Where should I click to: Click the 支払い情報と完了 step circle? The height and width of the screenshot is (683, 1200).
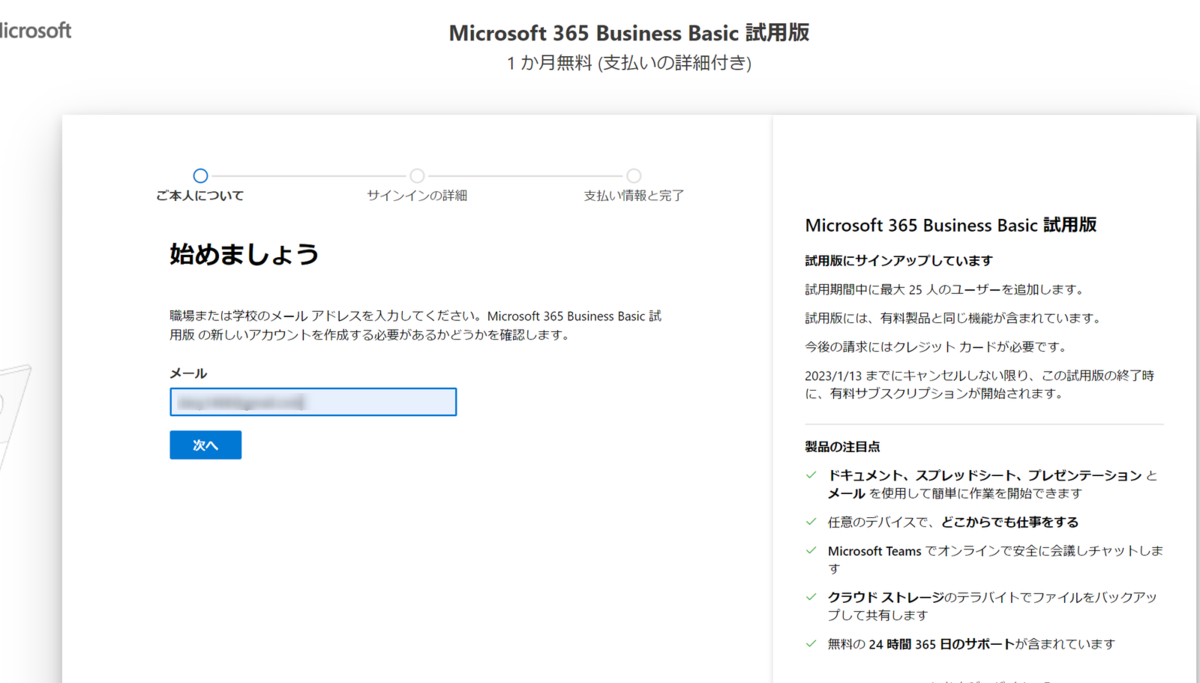[x=634, y=176]
